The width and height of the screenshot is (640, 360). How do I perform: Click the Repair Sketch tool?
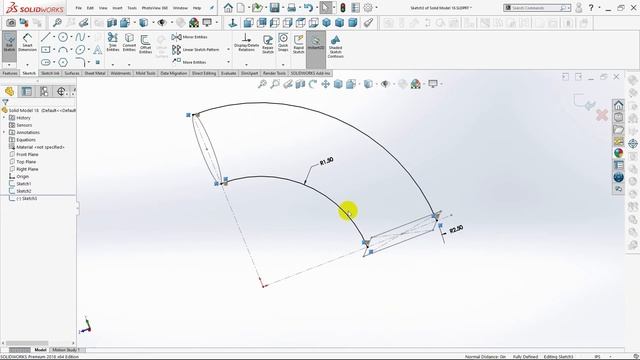coord(268,44)
